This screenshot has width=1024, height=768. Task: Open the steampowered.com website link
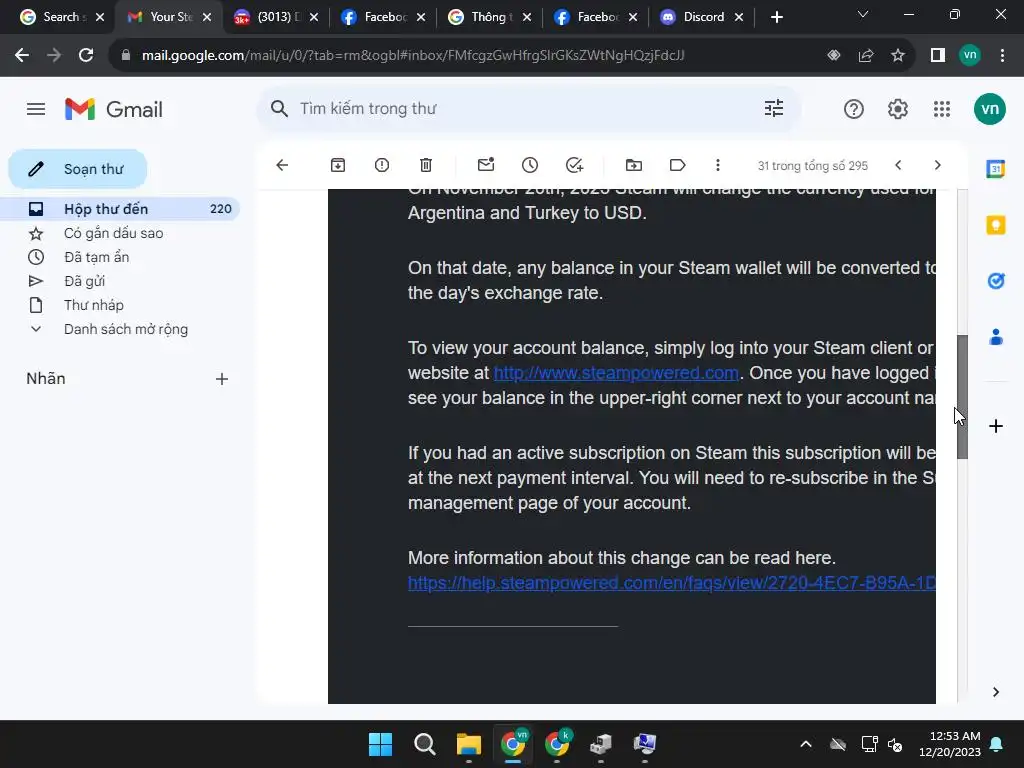[x=616, y=373]
